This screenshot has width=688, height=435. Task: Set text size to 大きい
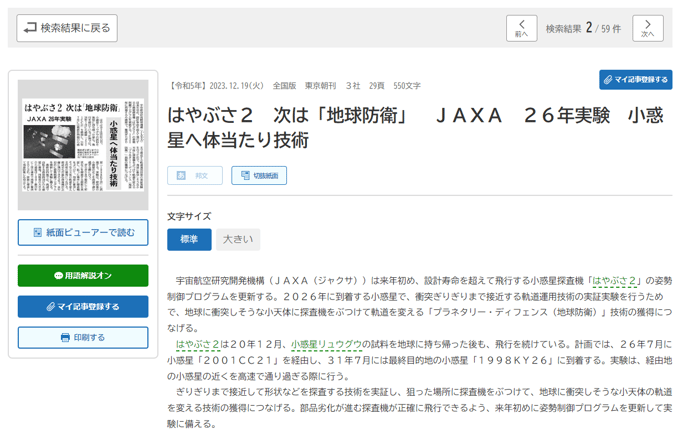pyautogui.click(x=238, y=240)
